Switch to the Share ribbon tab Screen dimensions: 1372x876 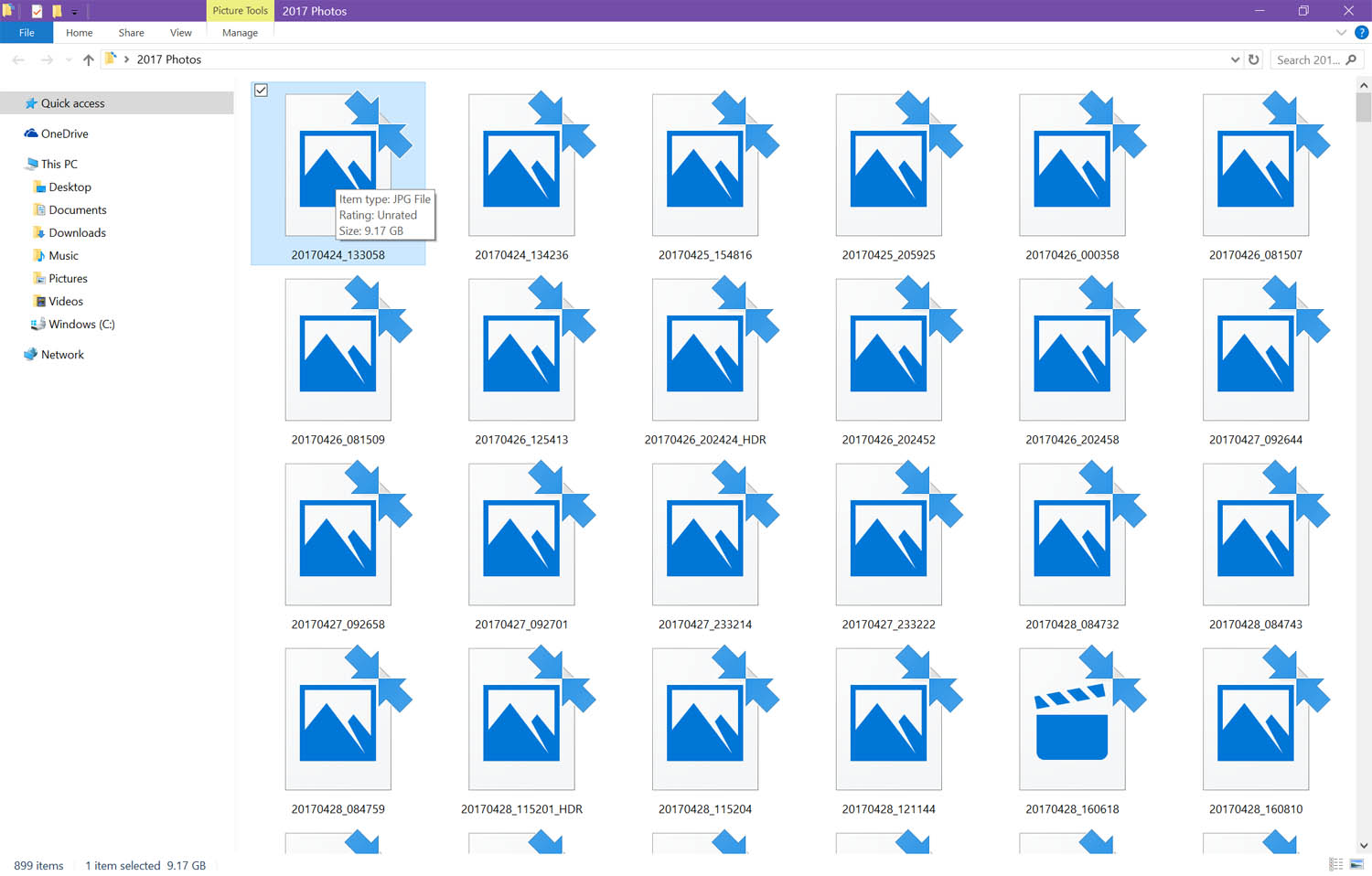(131, 32)
